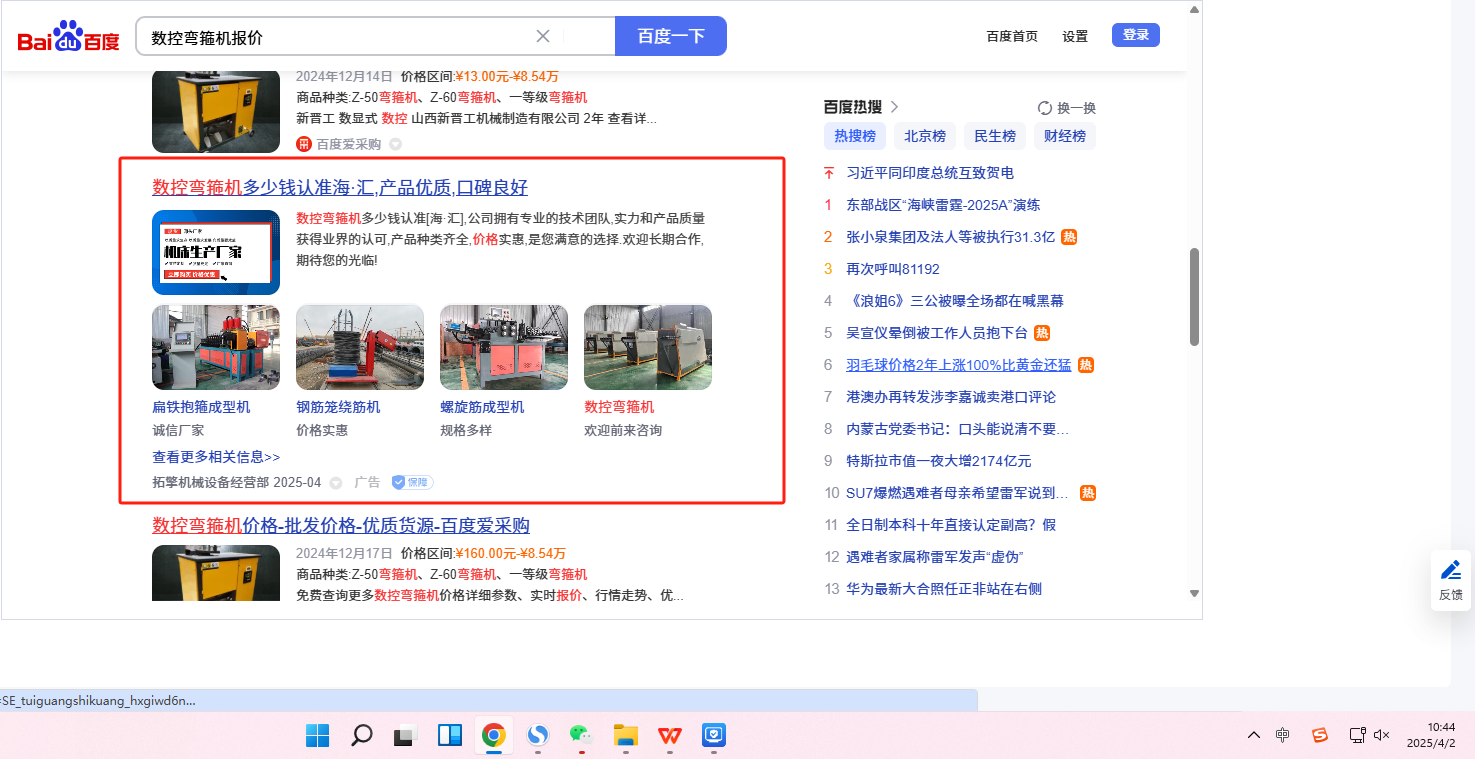Open hot search 华为最新大合照任正非站在右侧

point(944,589)
